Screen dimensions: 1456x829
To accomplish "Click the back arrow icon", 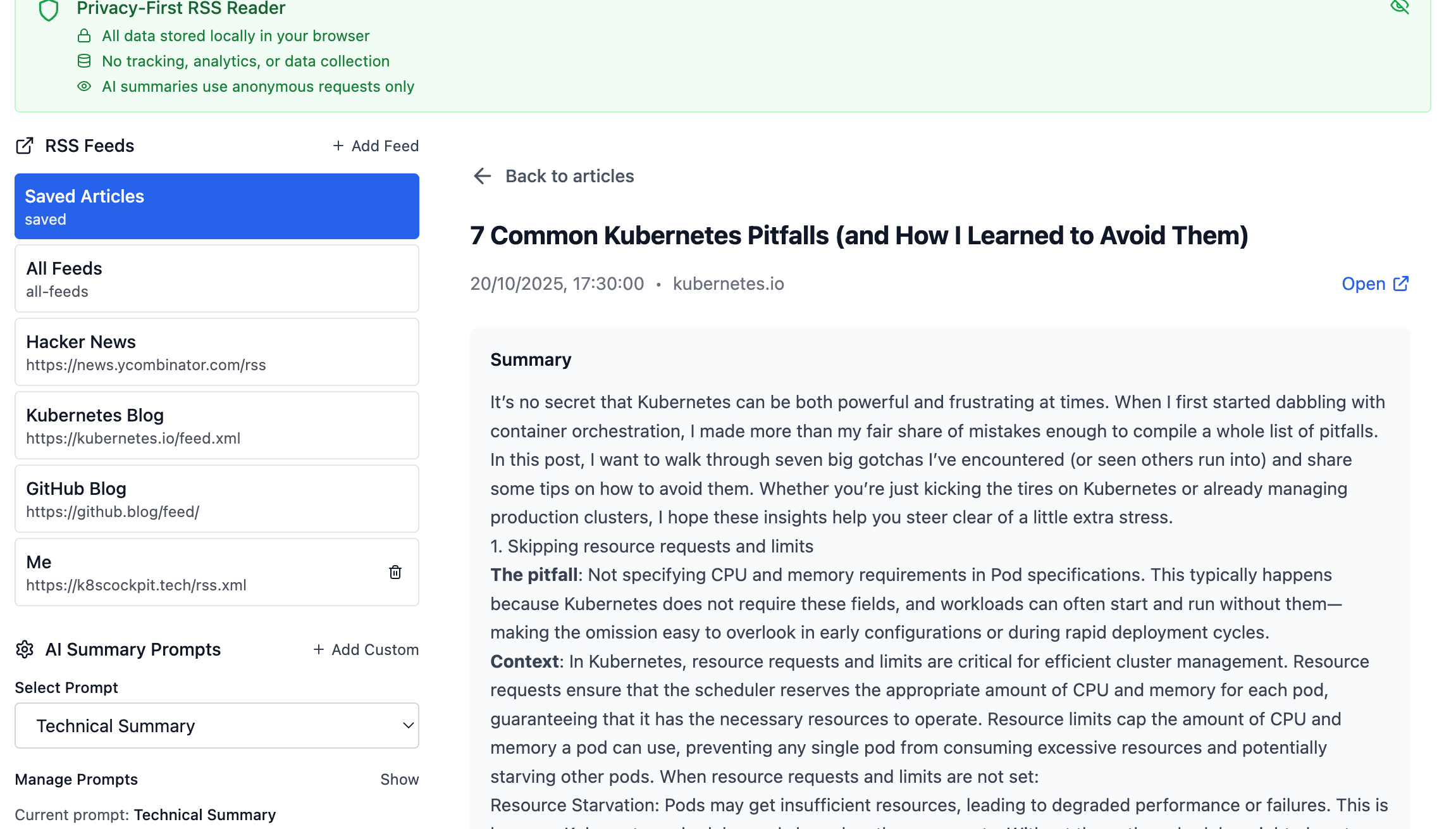I will [x=483, y=176].
